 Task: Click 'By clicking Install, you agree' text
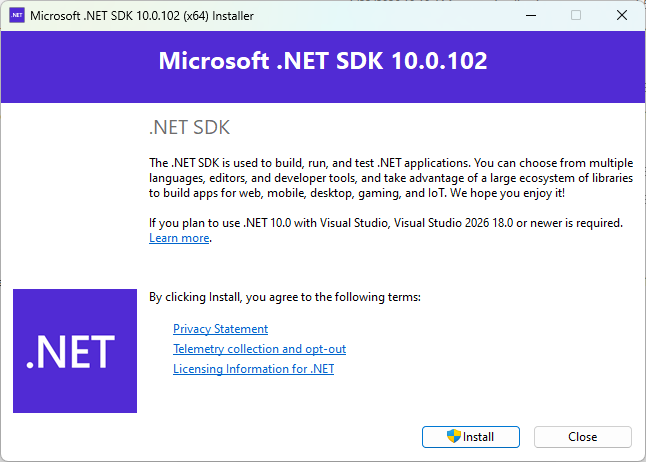[285, 297]
